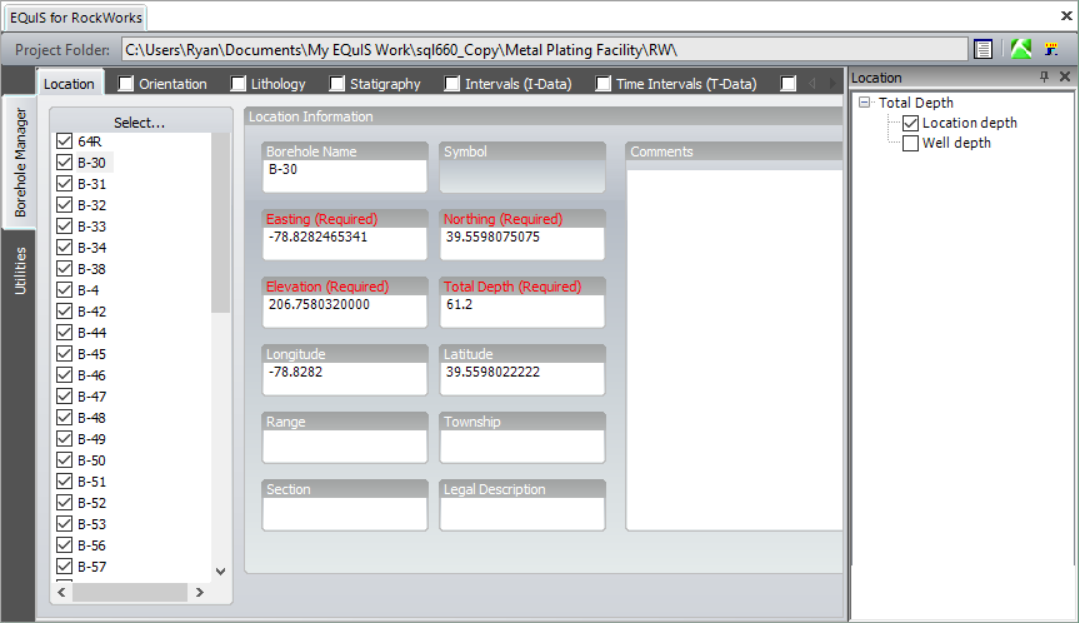Uncheck the Location depth checkbox
The width and height of the screenshot is (1079, 623).
point(911,123)
